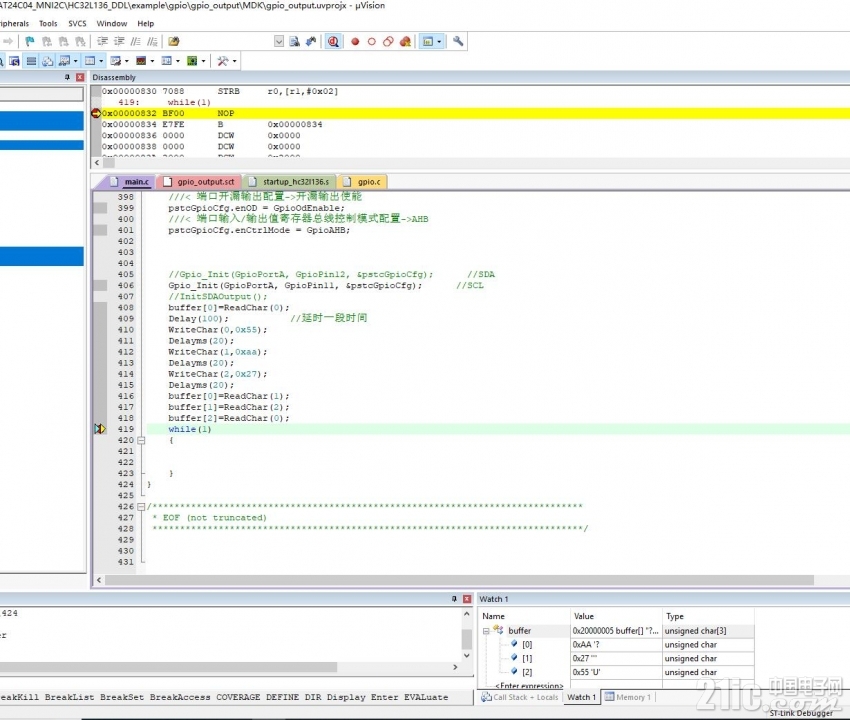Click the find in files icon
Screen dimensions: 850x720
tap(294, 41)
